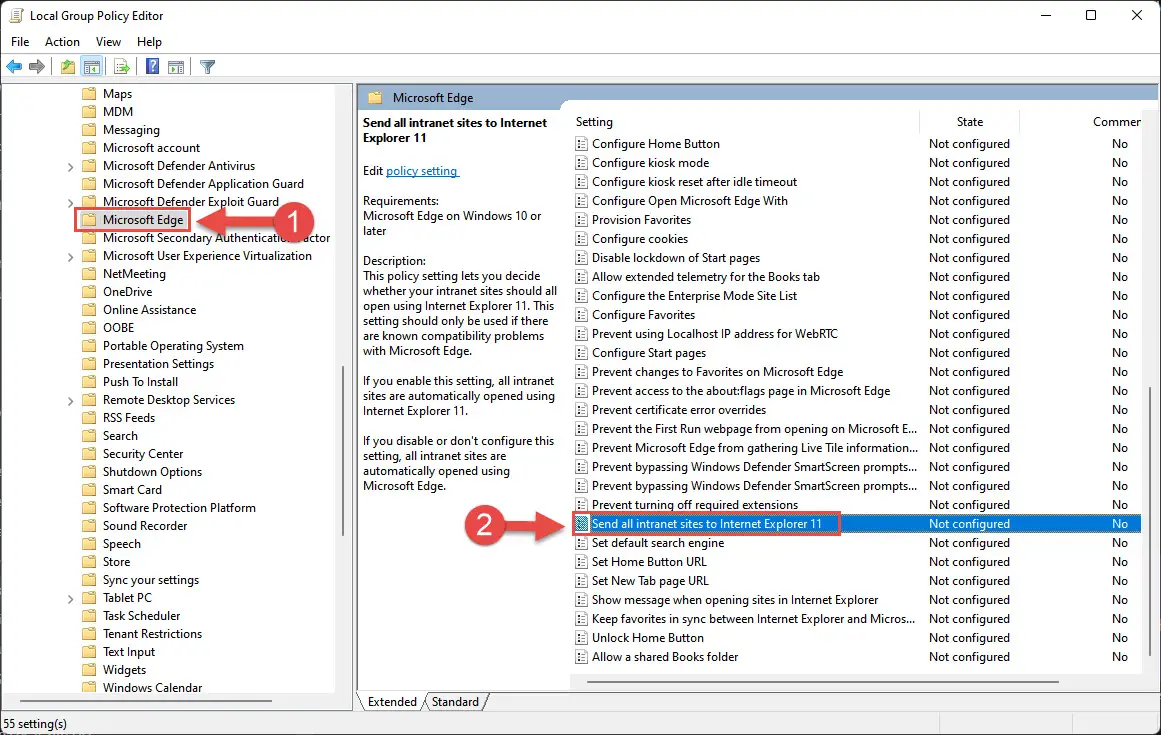Click the policy setting link
1161x735 pixels.
[x=421, y=171]
